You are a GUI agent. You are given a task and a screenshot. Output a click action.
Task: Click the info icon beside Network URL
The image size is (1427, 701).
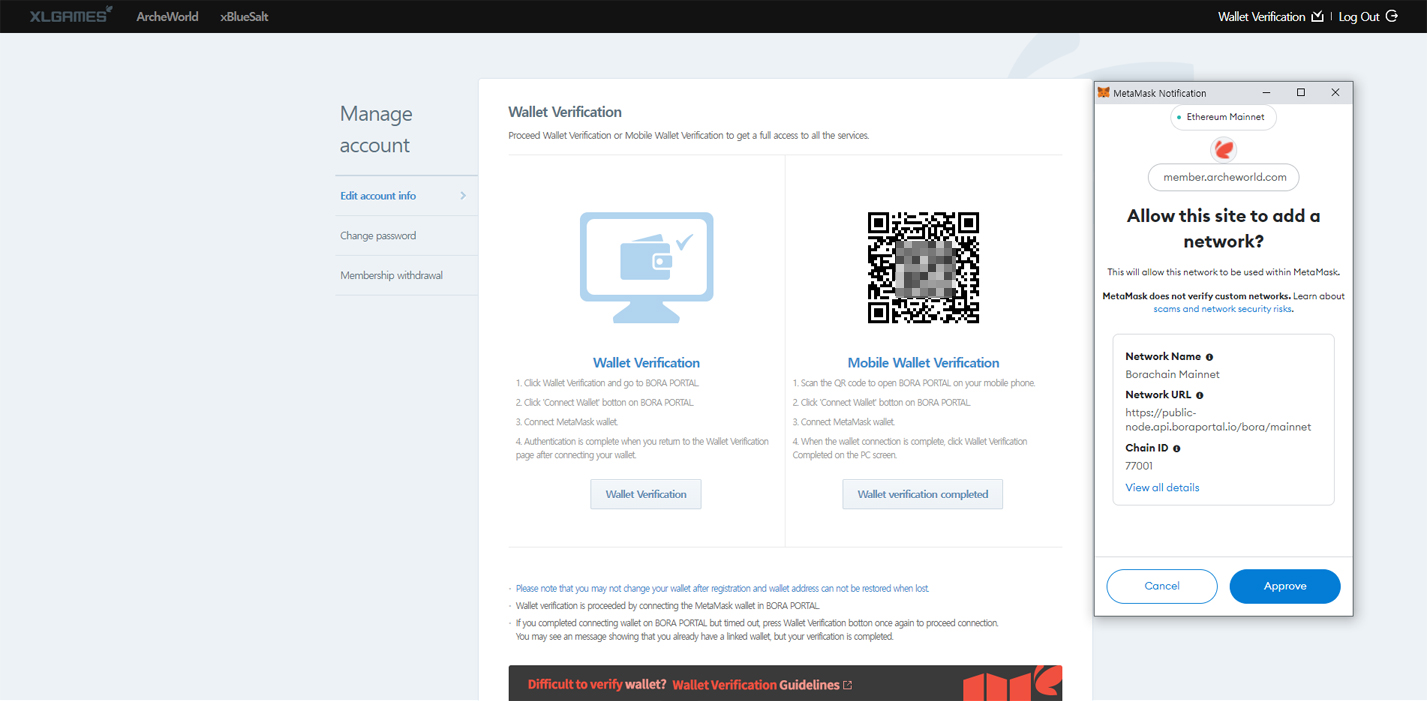(x=1200, y=396)
